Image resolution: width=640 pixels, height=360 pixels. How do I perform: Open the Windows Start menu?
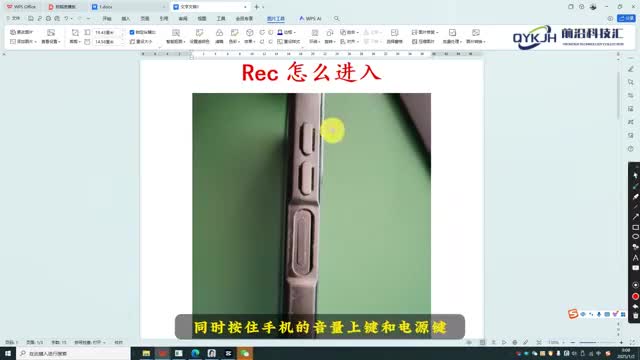tap(8, 353)
